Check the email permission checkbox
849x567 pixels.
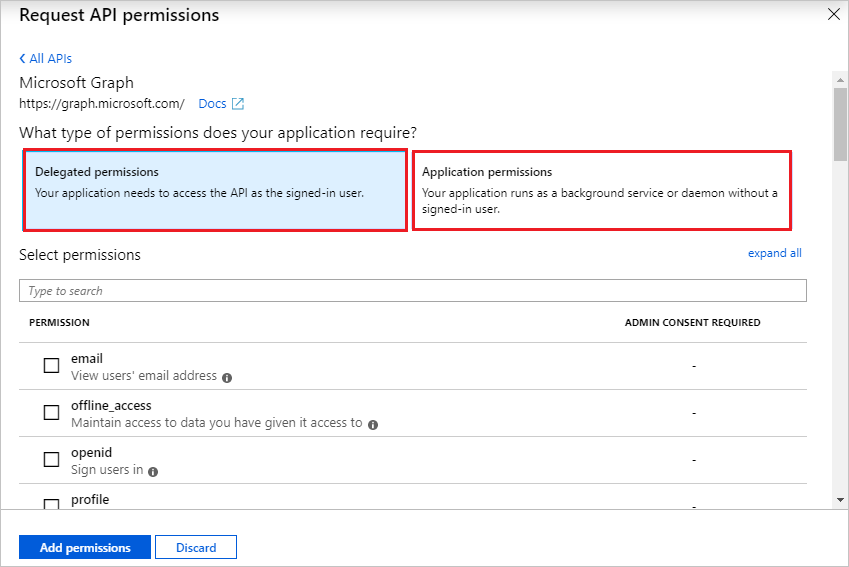pyautogui.click(x=51, y=366)
